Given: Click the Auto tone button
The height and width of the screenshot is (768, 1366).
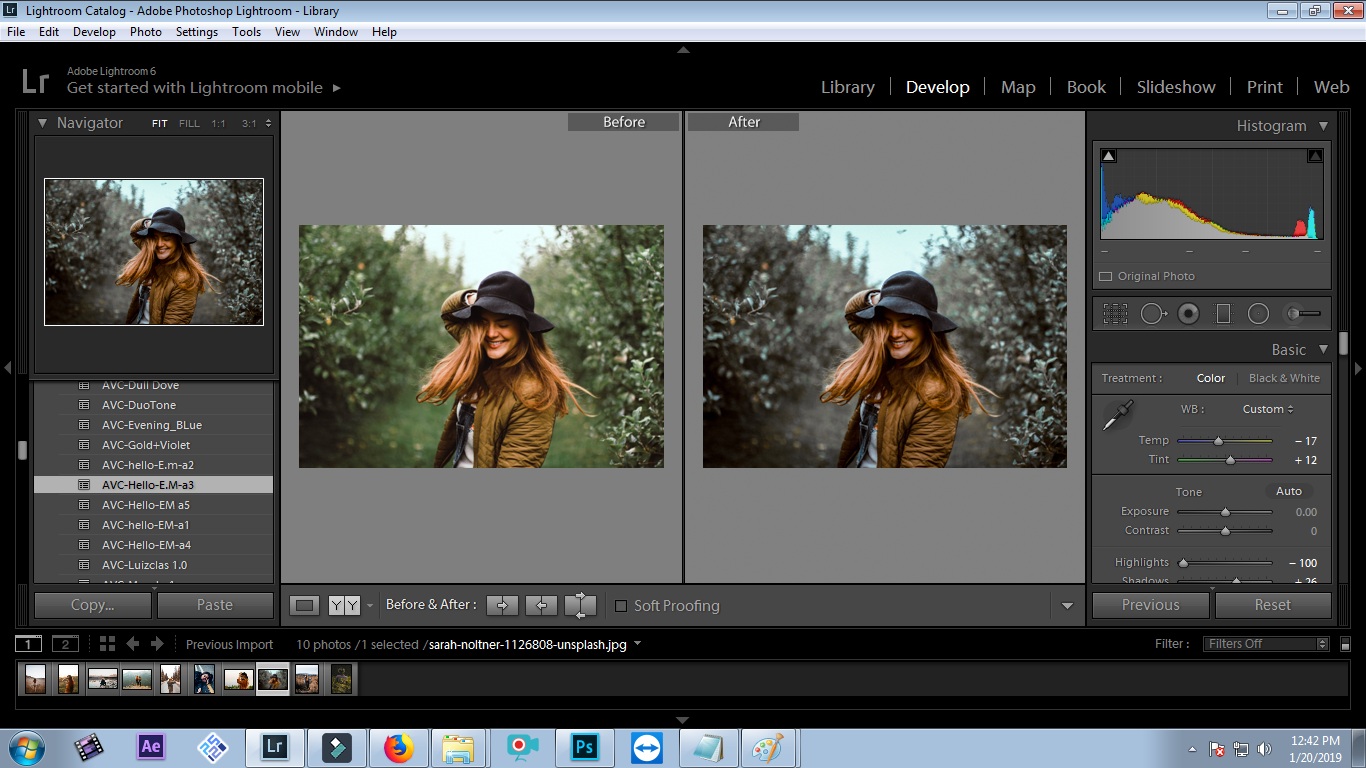Looking at the screenshot, I should point(1289,491).
